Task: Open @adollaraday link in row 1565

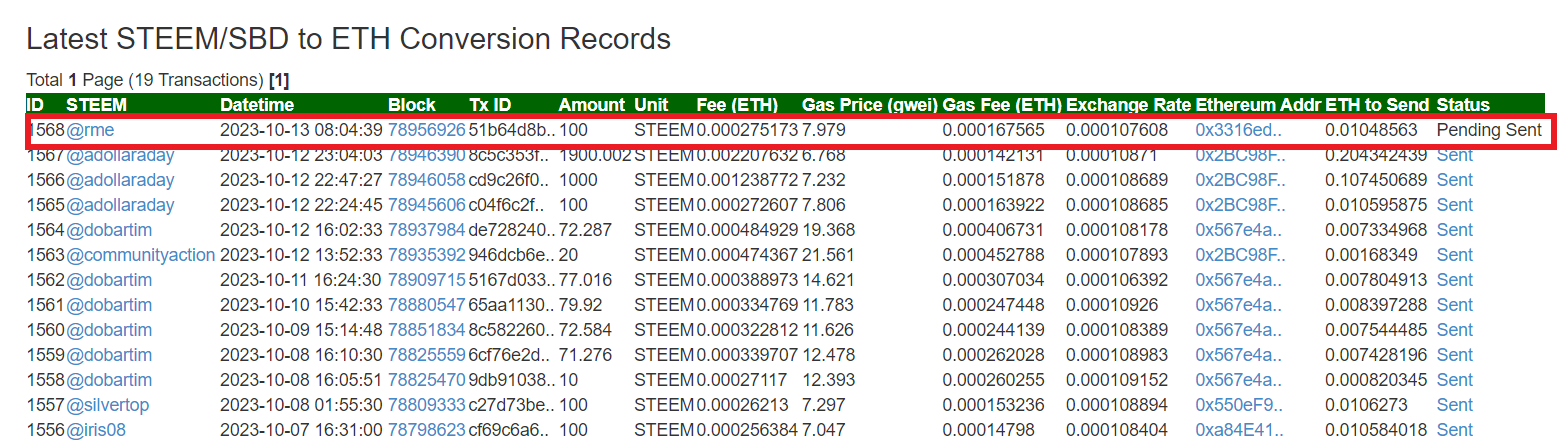Action: pyautogui.click(x=120, y=205)
